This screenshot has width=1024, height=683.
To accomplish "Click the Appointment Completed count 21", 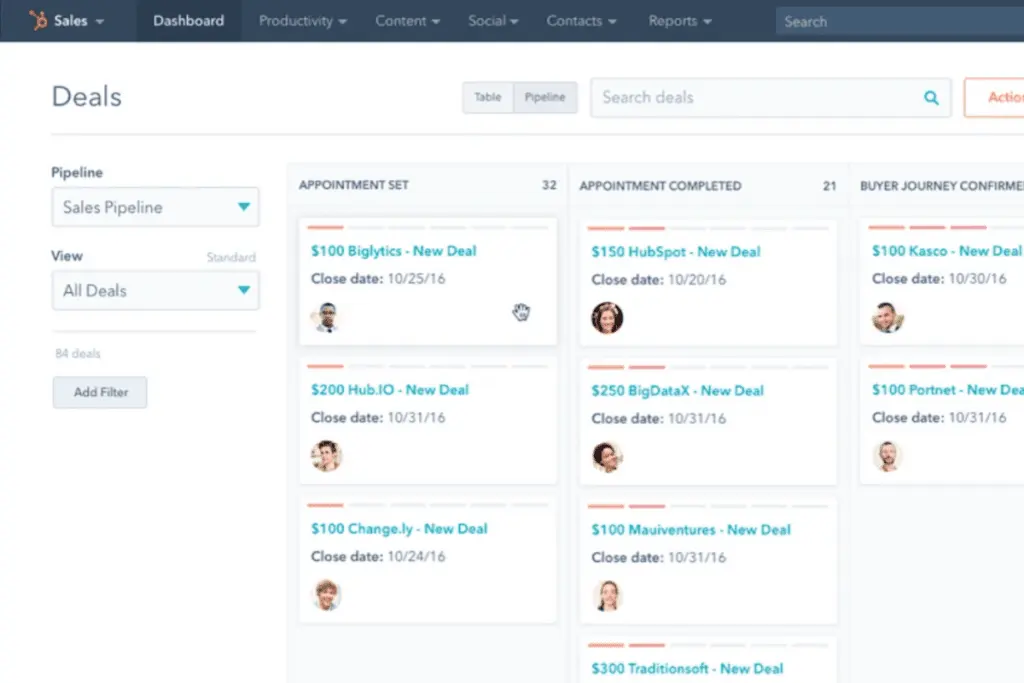I will click(829, 186).
